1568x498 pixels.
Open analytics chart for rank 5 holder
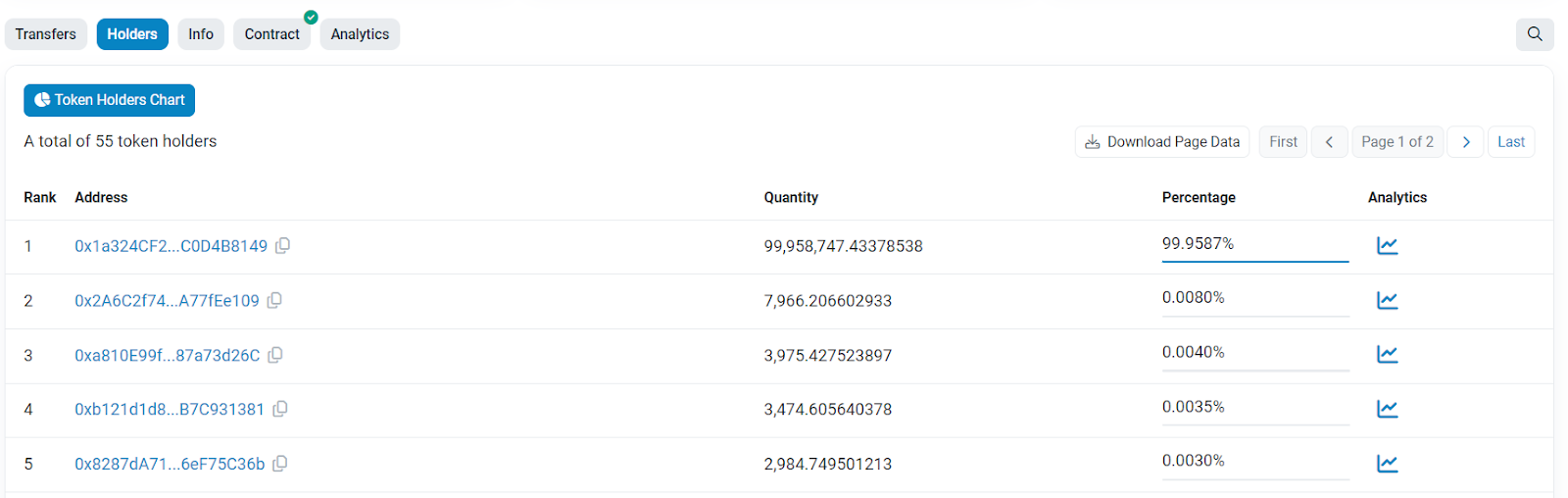coord(1387,463)
